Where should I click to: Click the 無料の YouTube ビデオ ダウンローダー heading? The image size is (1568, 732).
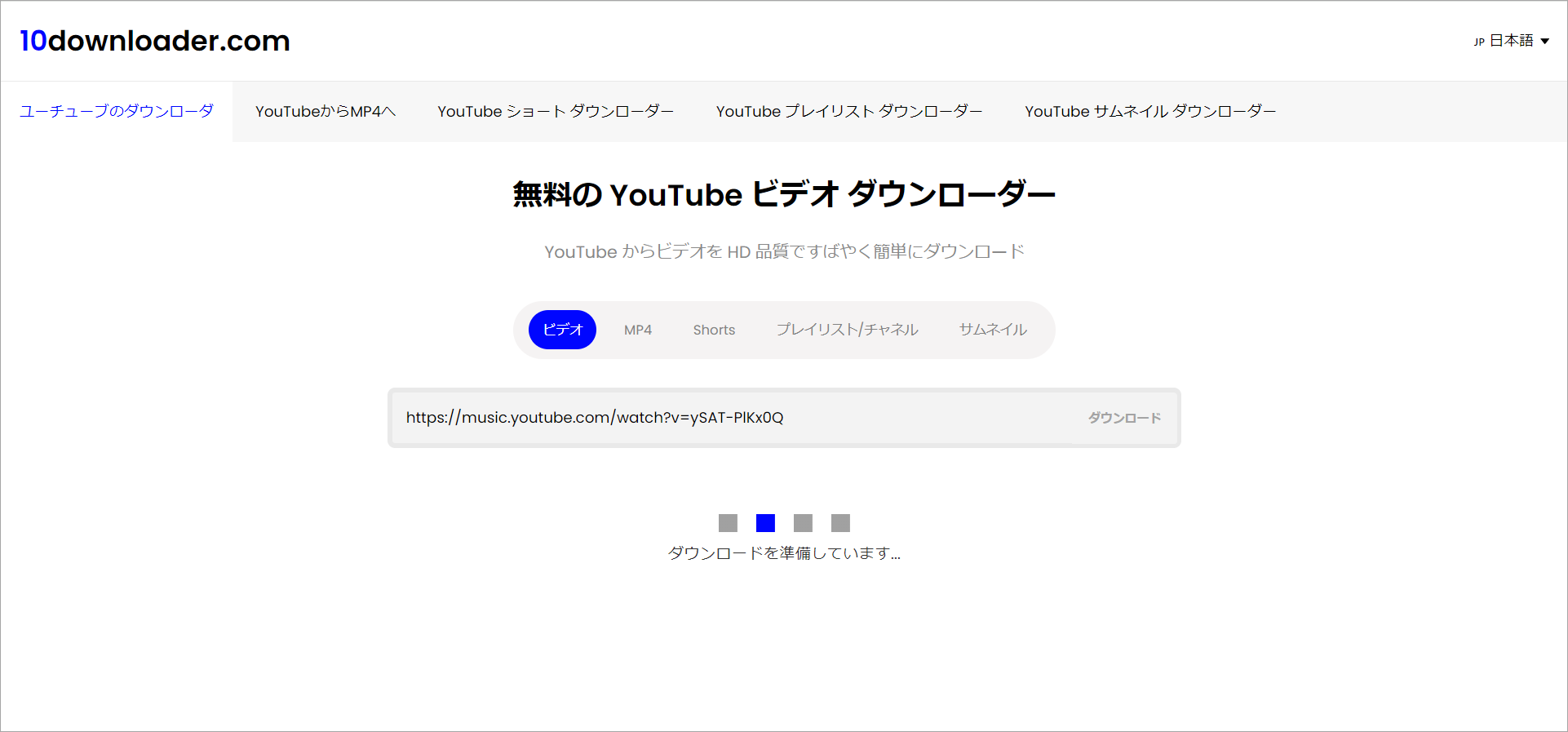pos(784,195)
